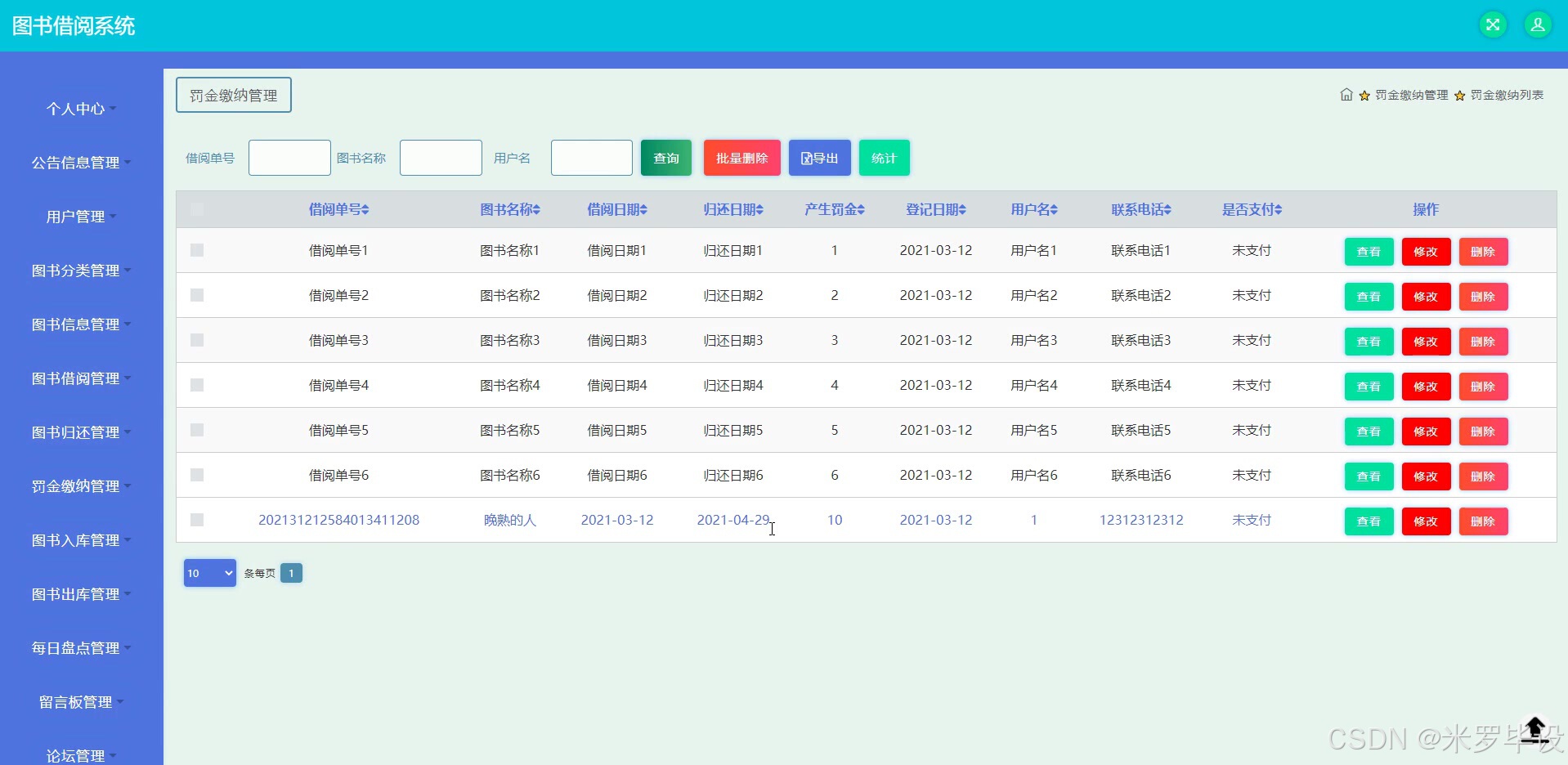Sort by 用户名 column arrows
Image resolution: width=1568 pixels, height=765 pixels.
pos(1054,210)
